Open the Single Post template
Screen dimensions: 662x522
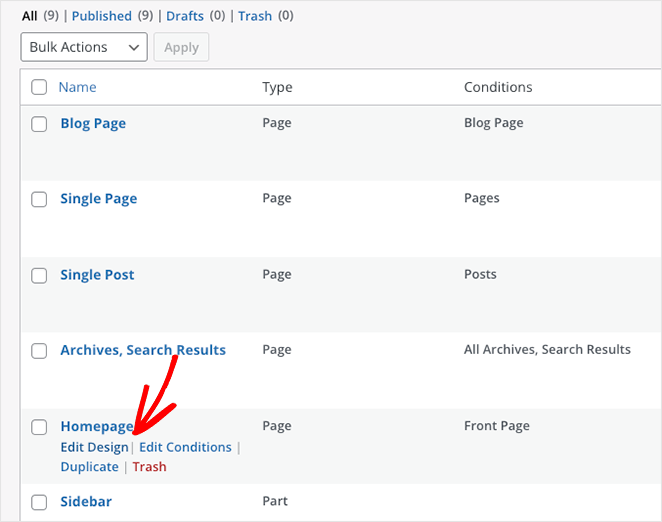(97, 275)
